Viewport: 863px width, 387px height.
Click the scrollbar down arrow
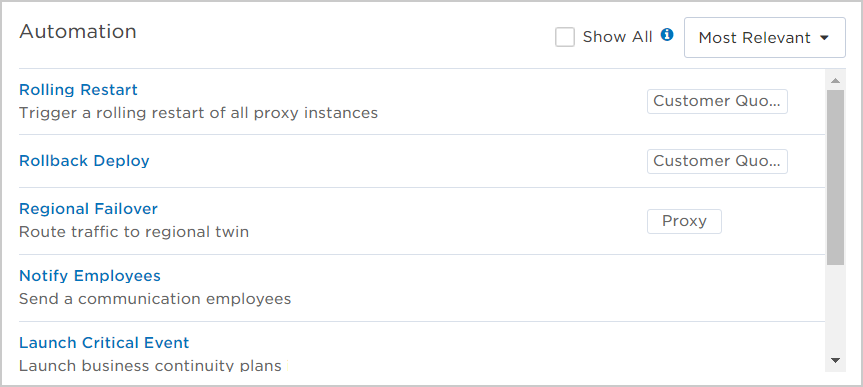pos(835,361)
